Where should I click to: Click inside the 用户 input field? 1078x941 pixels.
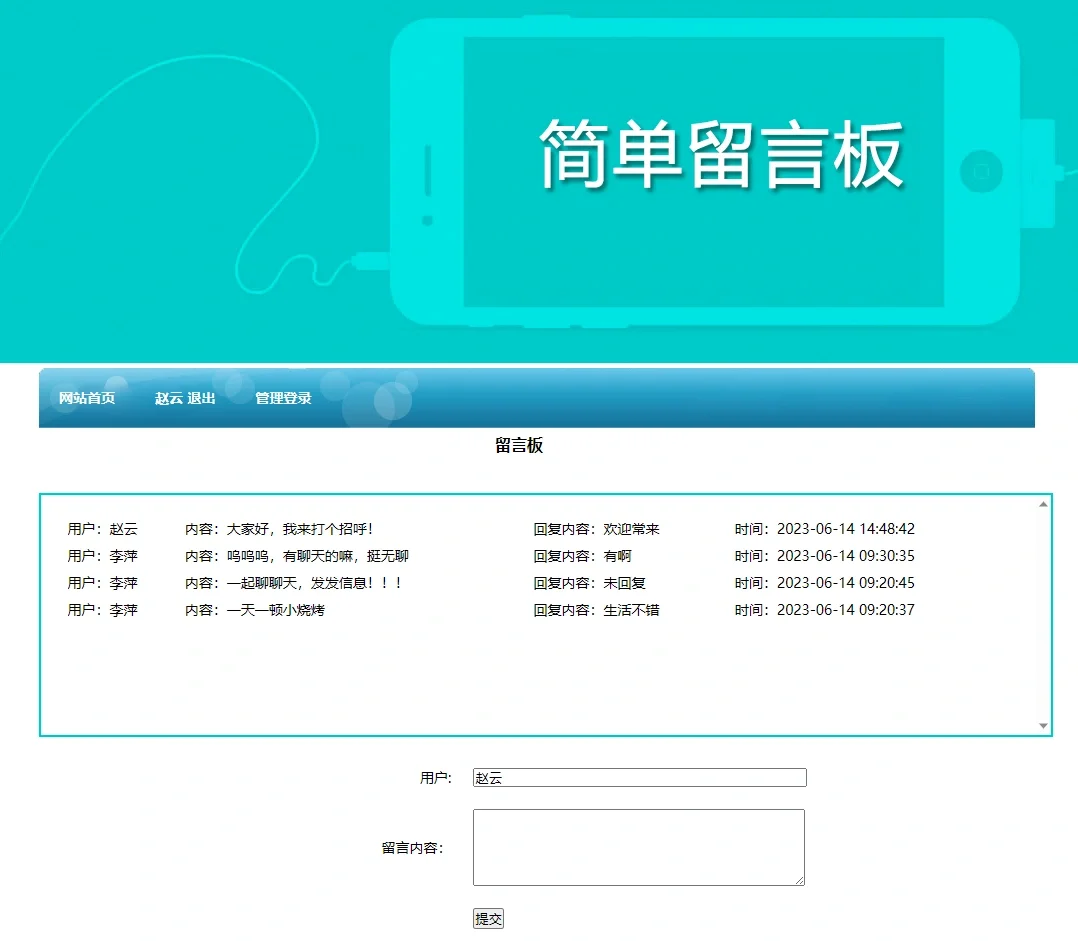(640, 777)
